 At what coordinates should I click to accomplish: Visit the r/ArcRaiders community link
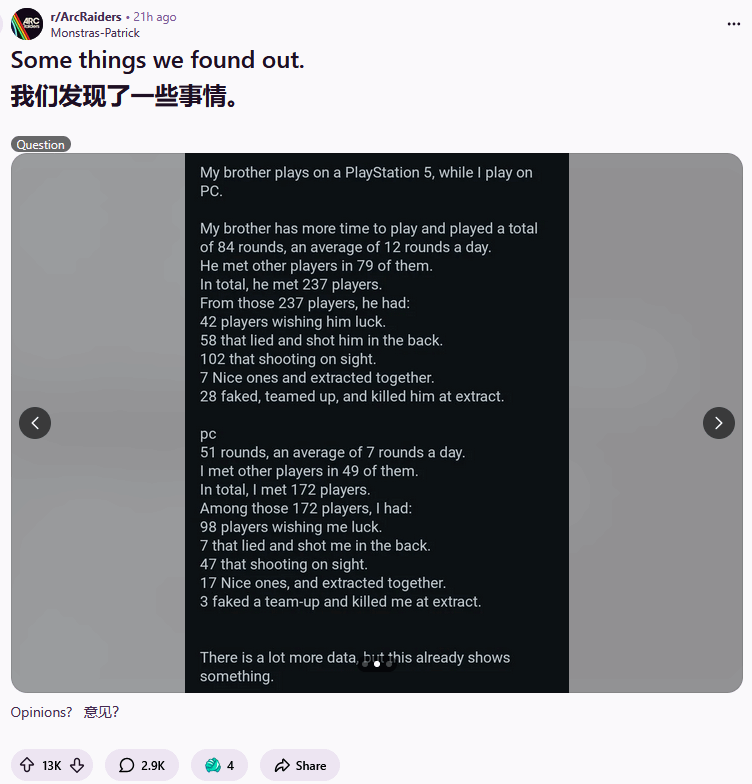[86, 17]
